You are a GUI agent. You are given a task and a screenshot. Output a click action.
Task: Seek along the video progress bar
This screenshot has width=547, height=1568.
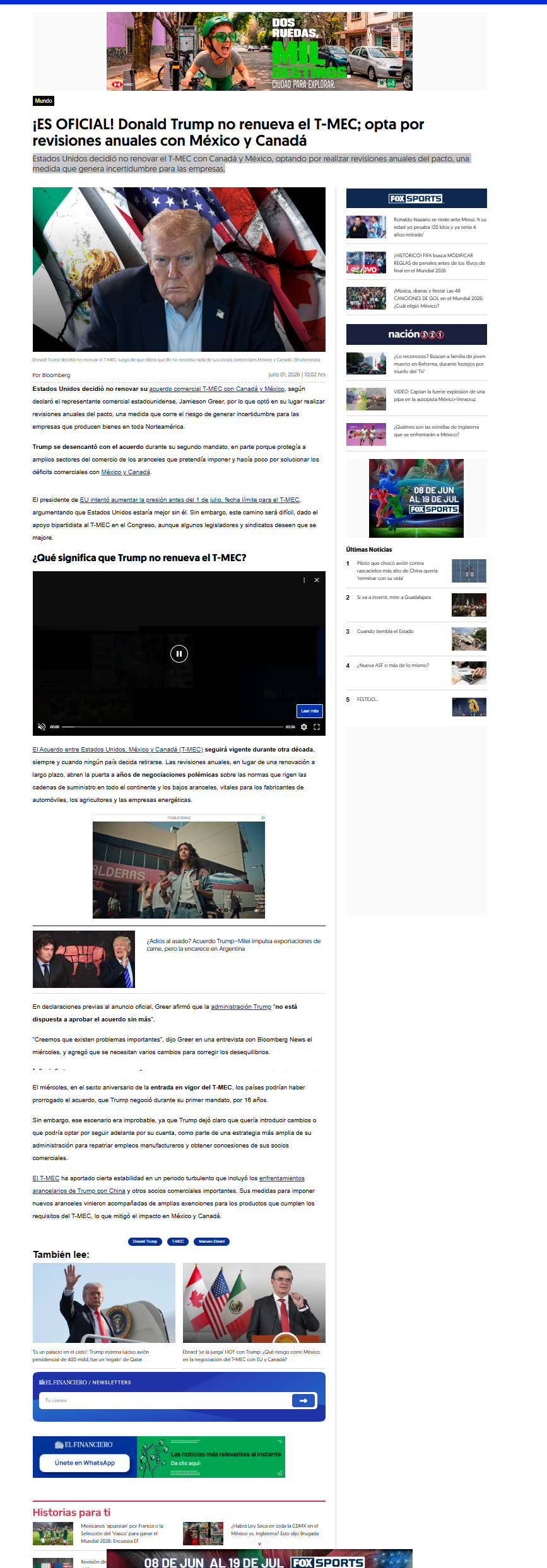(x=173, y=727)
